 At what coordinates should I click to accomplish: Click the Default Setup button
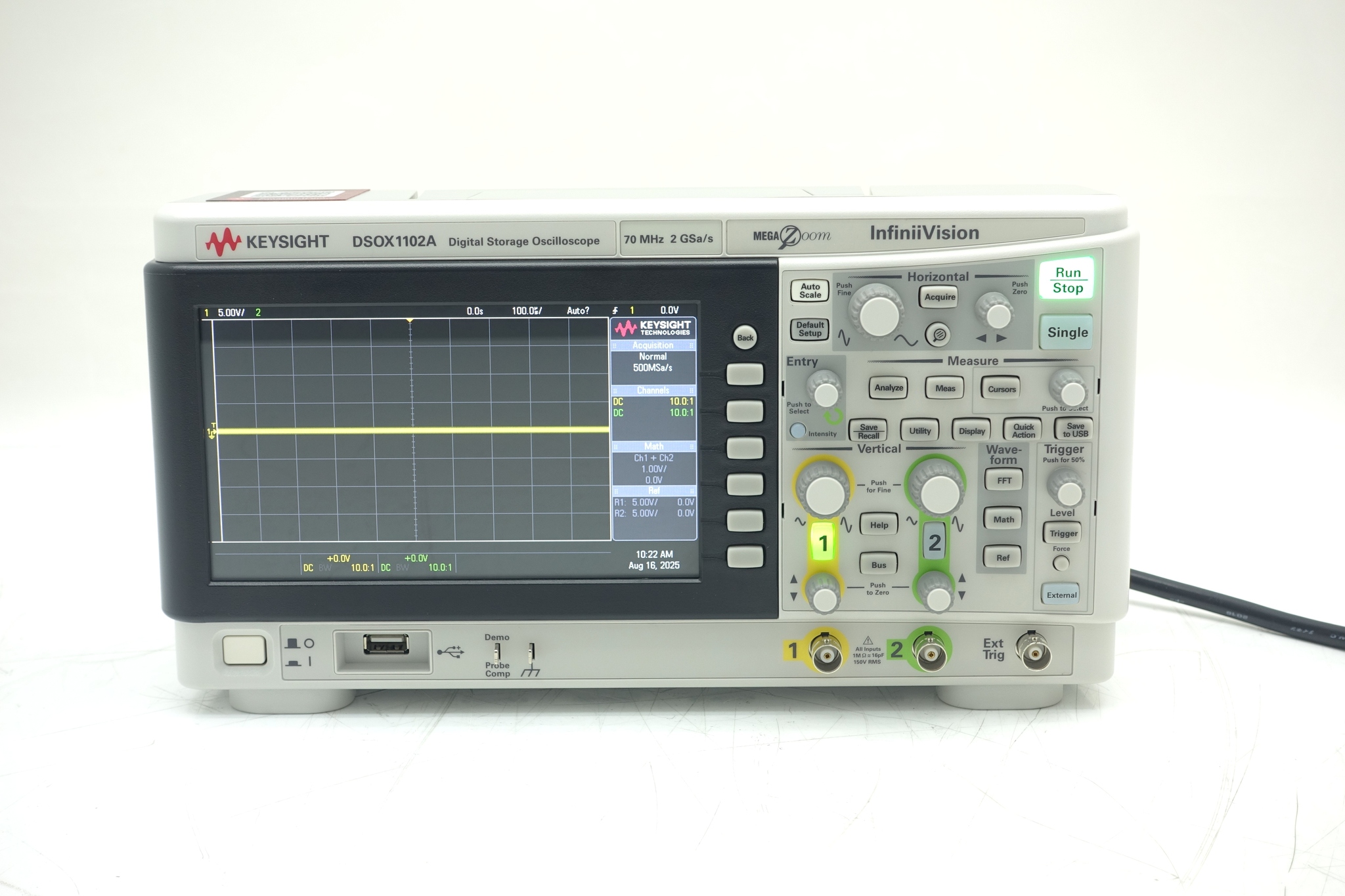pyautogui.click(x=810, y=329)
